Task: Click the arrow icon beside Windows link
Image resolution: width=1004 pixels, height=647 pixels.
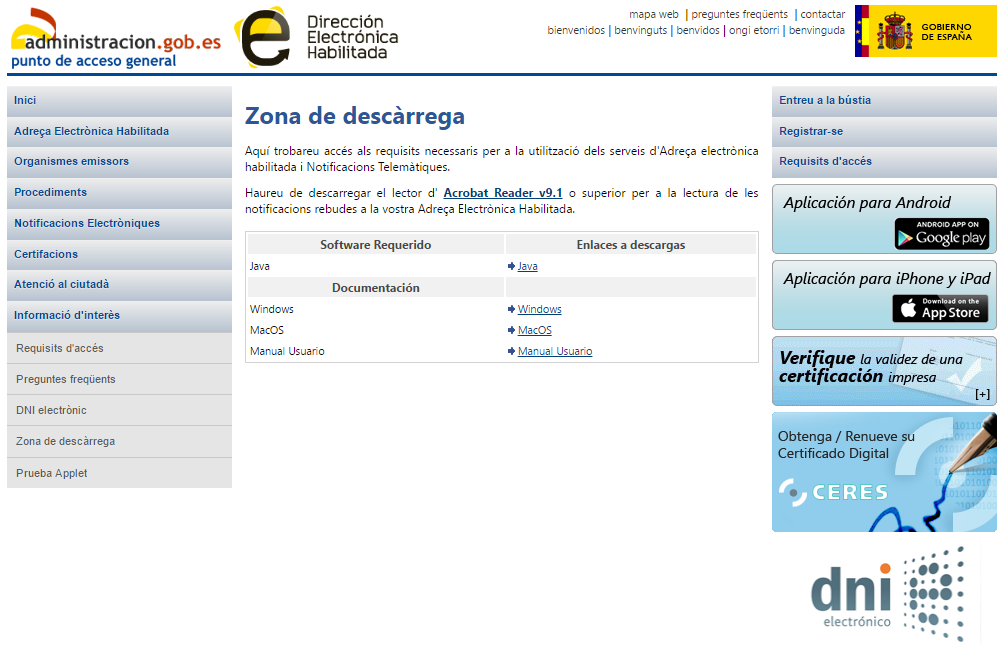Action: pyautogui.click(x=512, y=309)
